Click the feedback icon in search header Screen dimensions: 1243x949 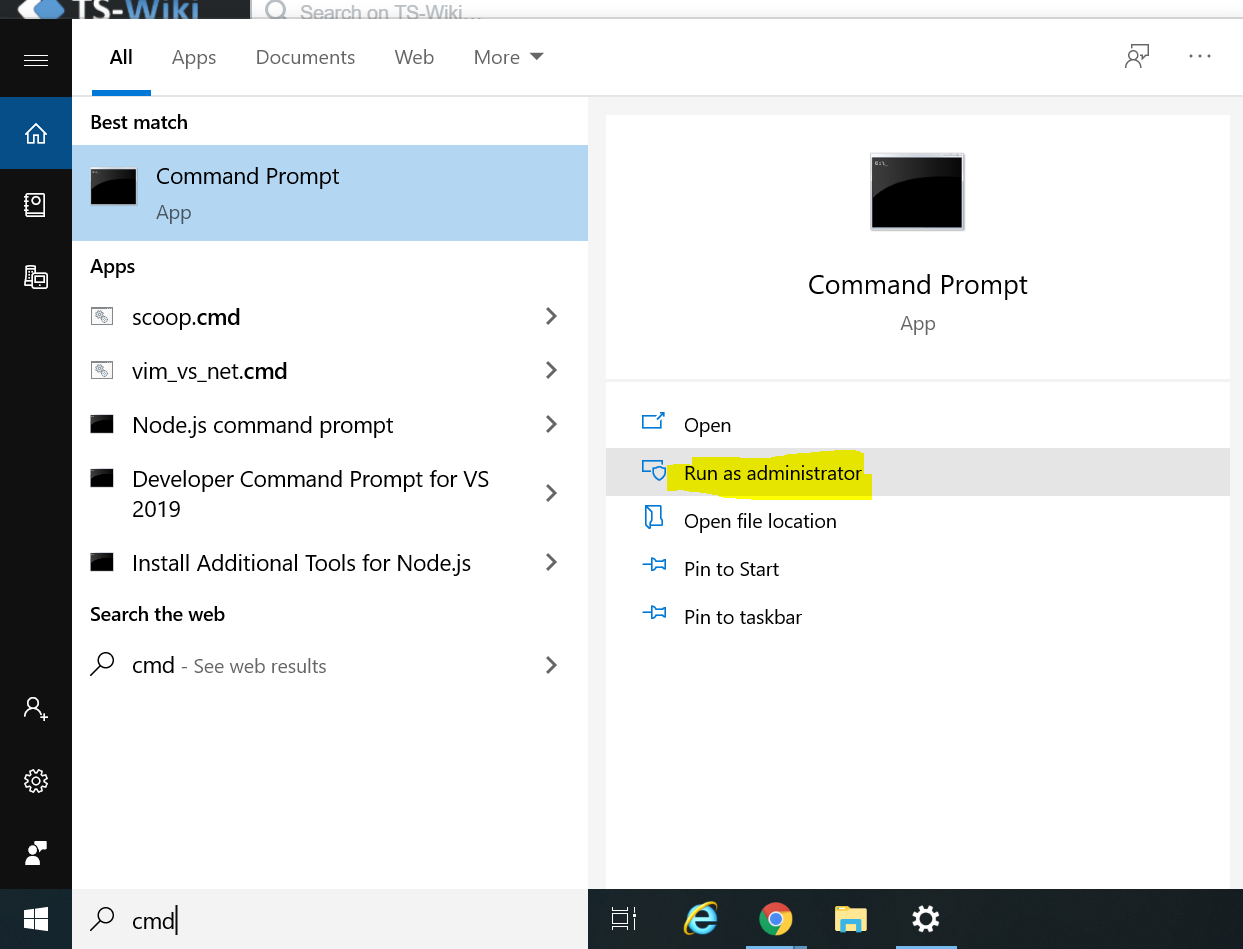(1136, 57)
